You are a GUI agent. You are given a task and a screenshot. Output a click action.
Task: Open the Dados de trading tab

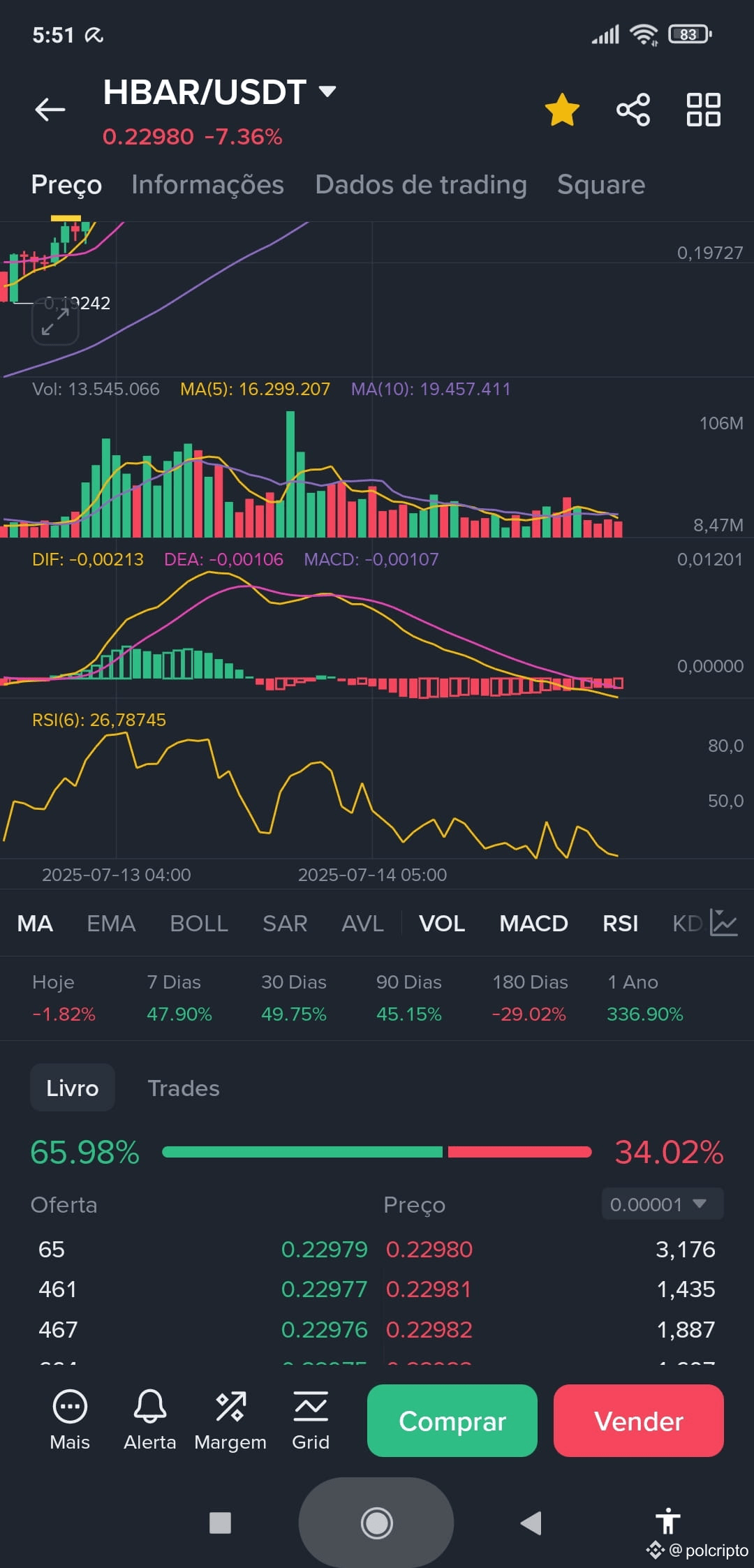click(x=421, y=184)
